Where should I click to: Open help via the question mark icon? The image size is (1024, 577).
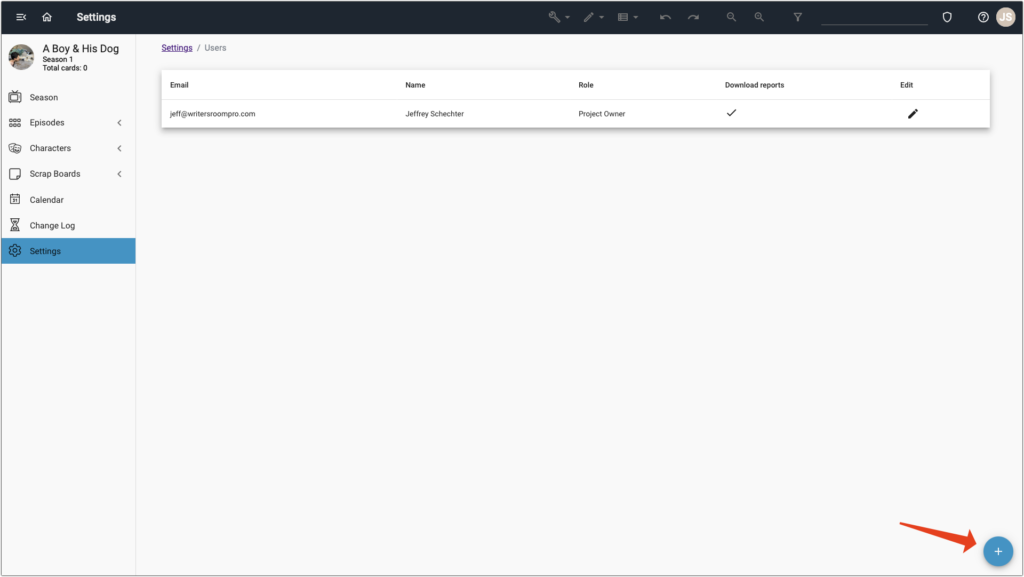[983, 17]
